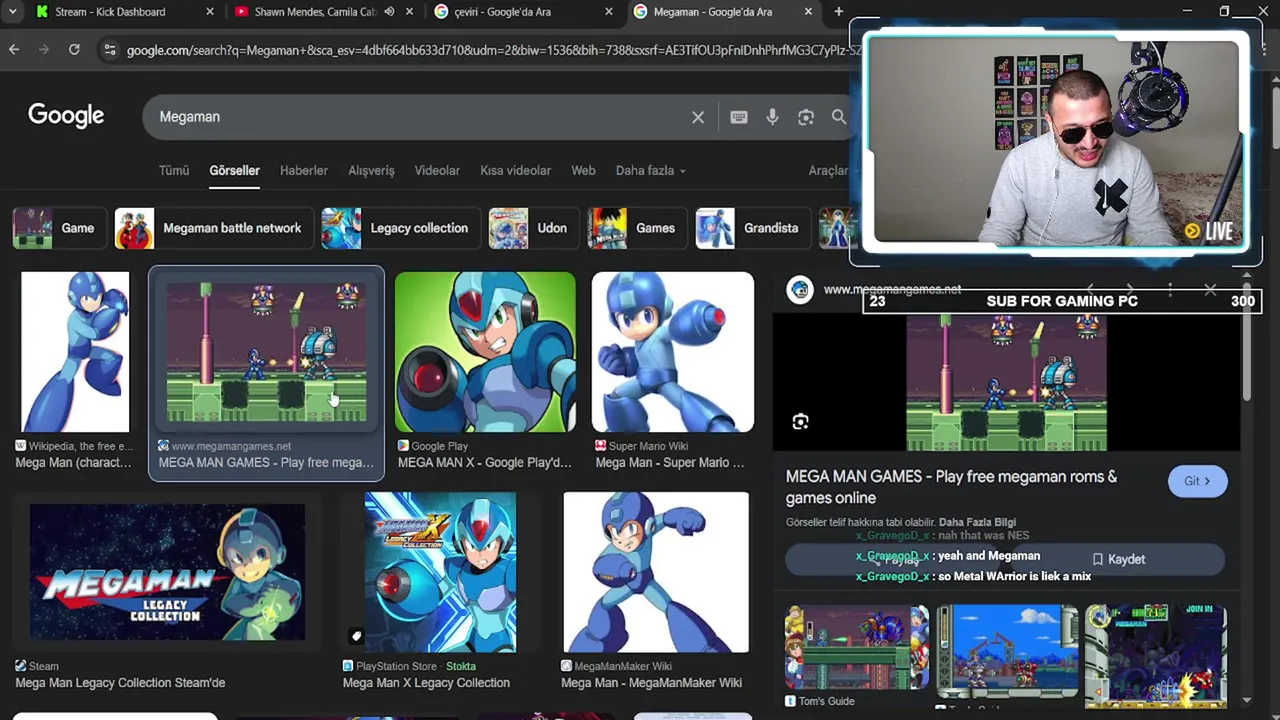Image resolution: width=1280 pixels, height=720 pixels.
Task: Open Google Play MEGA MAN X thumbnail
Action: 485,352
